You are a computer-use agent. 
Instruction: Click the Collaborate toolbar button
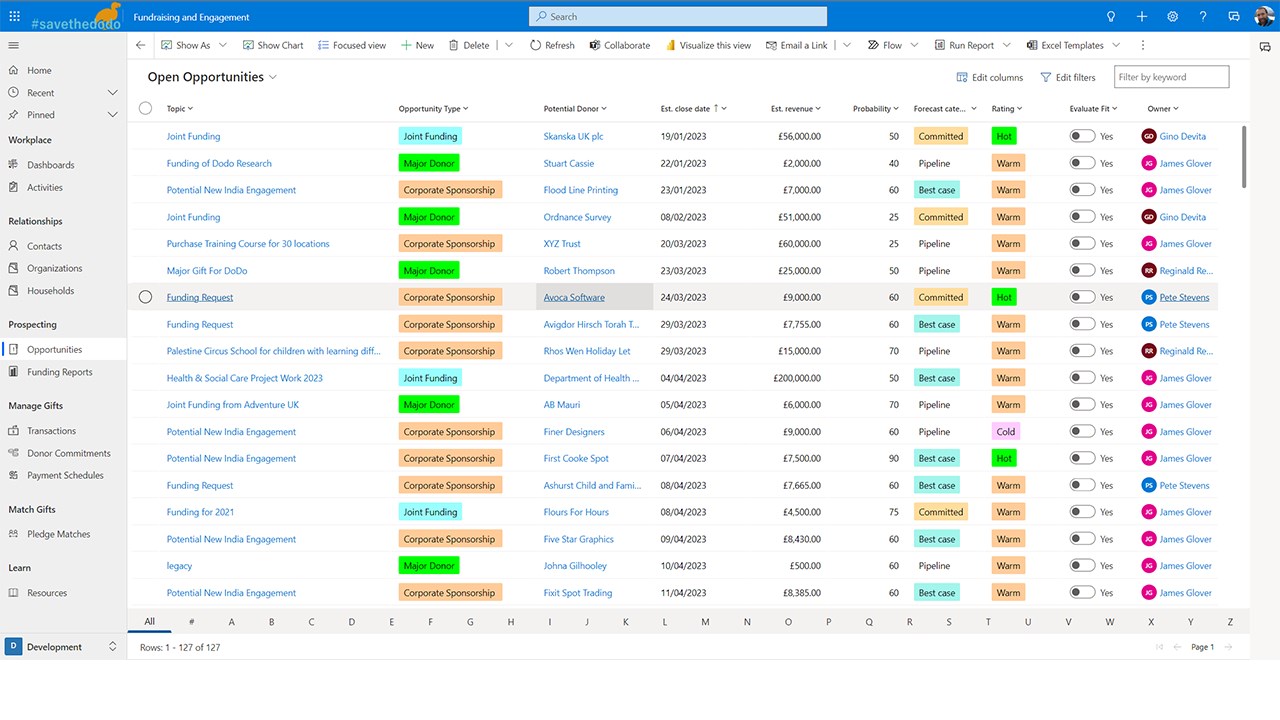619,45
